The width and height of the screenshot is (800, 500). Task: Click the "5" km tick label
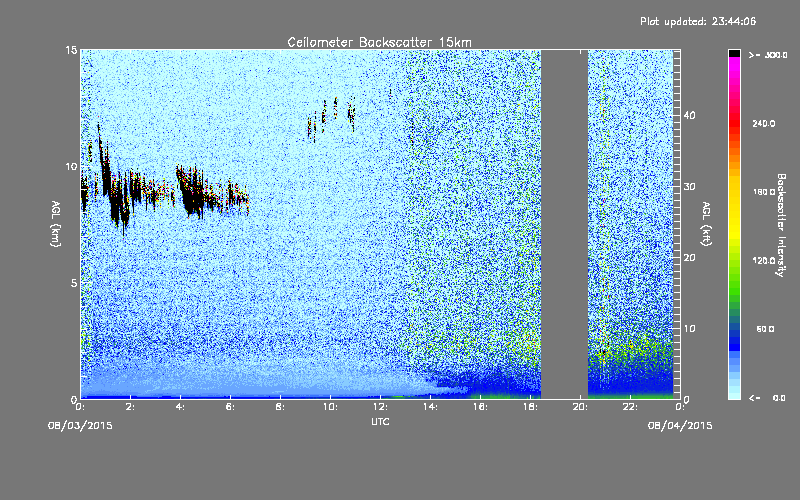(74, 283)
